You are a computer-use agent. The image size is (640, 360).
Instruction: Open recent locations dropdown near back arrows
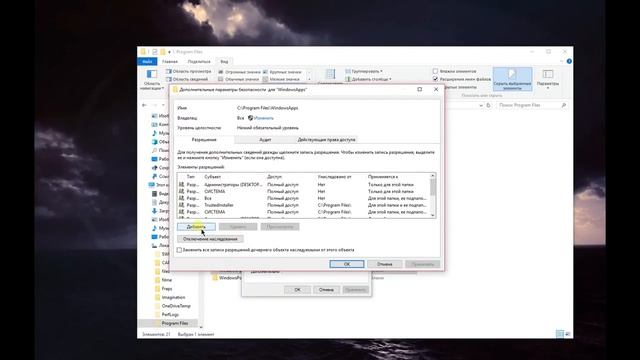click(164, 105)
